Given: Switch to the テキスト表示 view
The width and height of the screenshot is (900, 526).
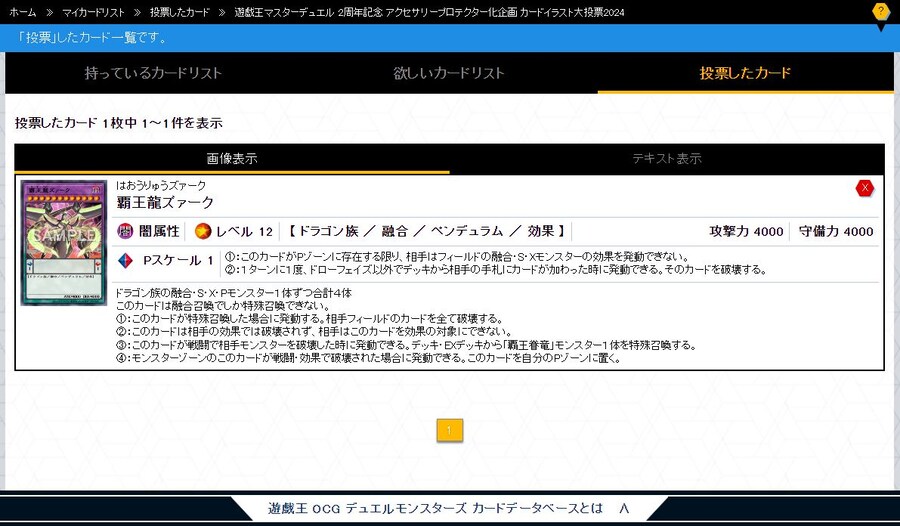Looking at the screenshot, I should click(667, 158).
